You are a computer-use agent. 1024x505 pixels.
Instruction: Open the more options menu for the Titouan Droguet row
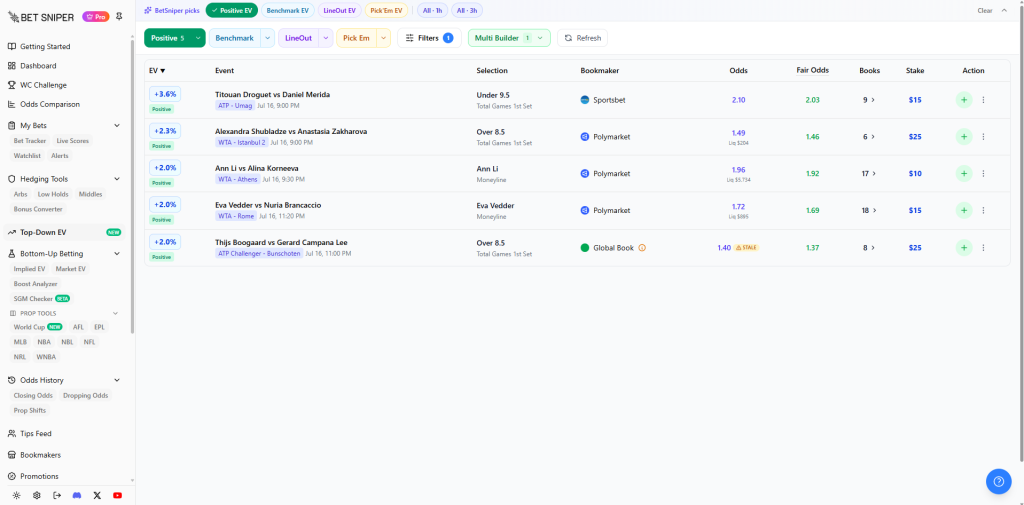(983, 100)
